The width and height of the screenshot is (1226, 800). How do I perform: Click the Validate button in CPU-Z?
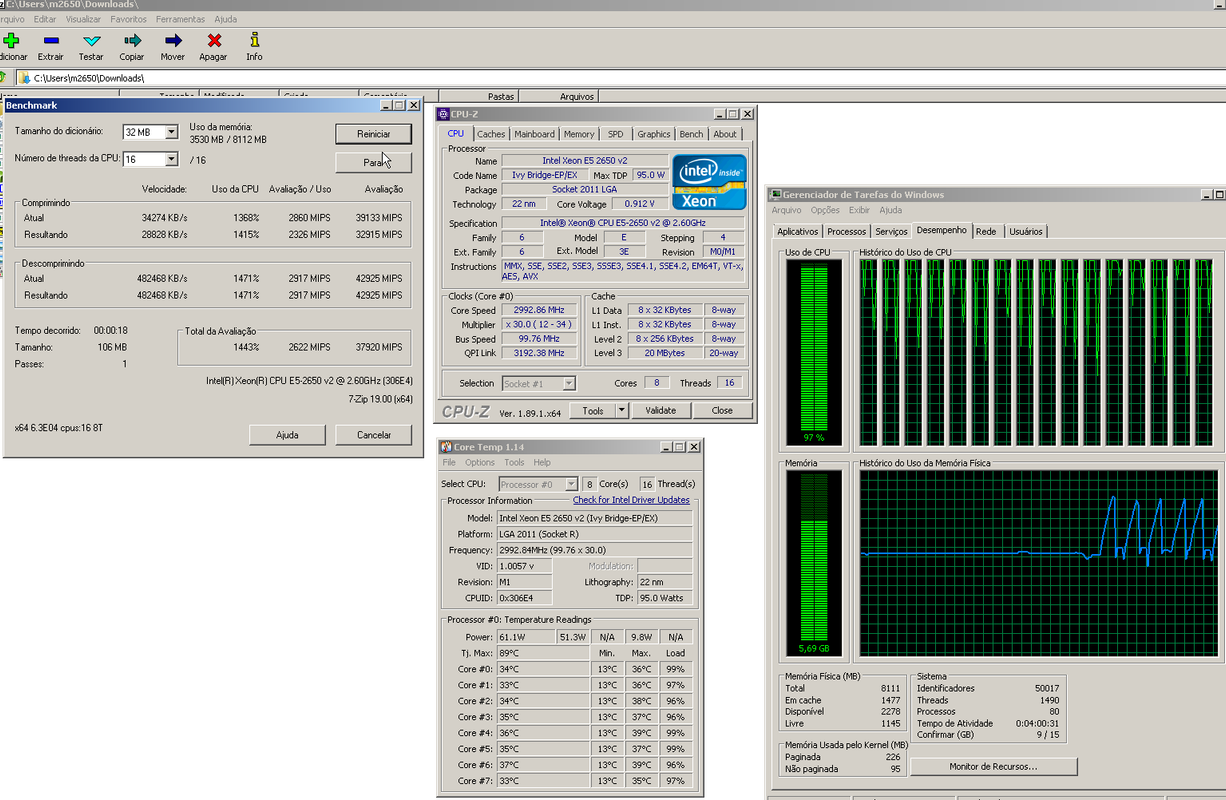click(660, 410)
